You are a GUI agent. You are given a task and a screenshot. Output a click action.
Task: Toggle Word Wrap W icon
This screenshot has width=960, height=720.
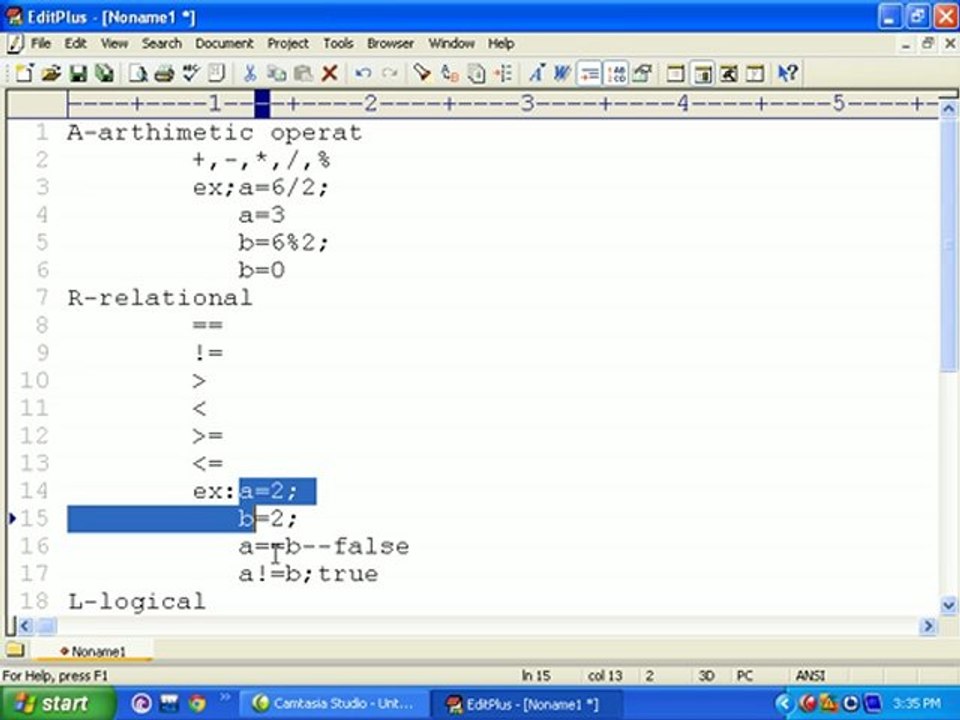(x=563, y=73)
